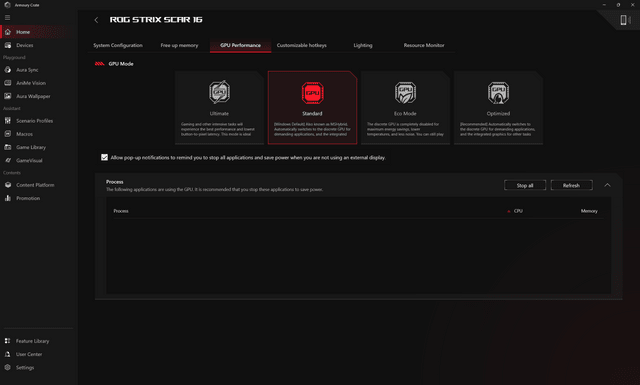Switch to the Customizable hotkeys tab
This screenshot has width=640, height=385.
point(302,45)
